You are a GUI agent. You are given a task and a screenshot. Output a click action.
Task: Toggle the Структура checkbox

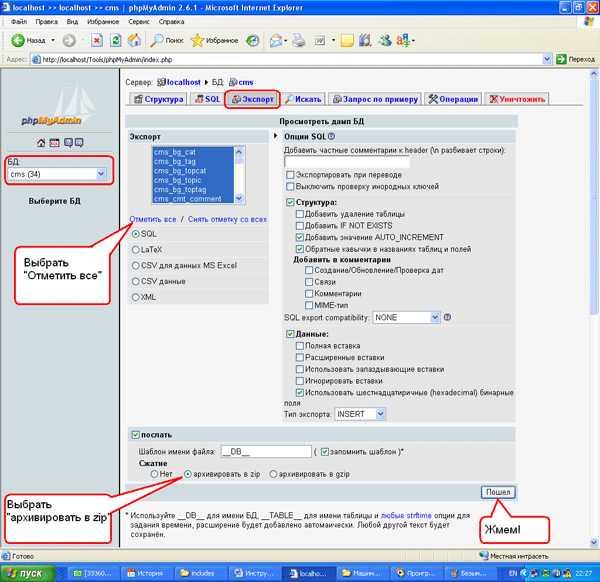pos(290,202)
